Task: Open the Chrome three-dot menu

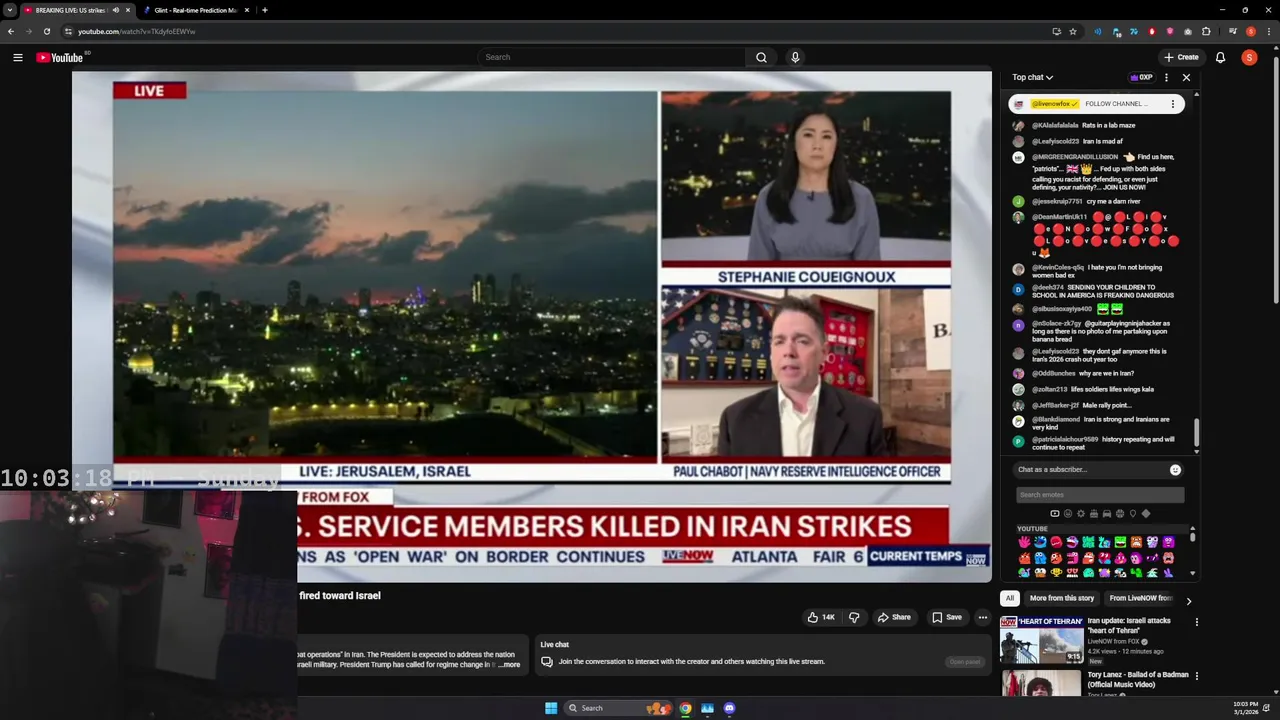Action: (1268, 31)
